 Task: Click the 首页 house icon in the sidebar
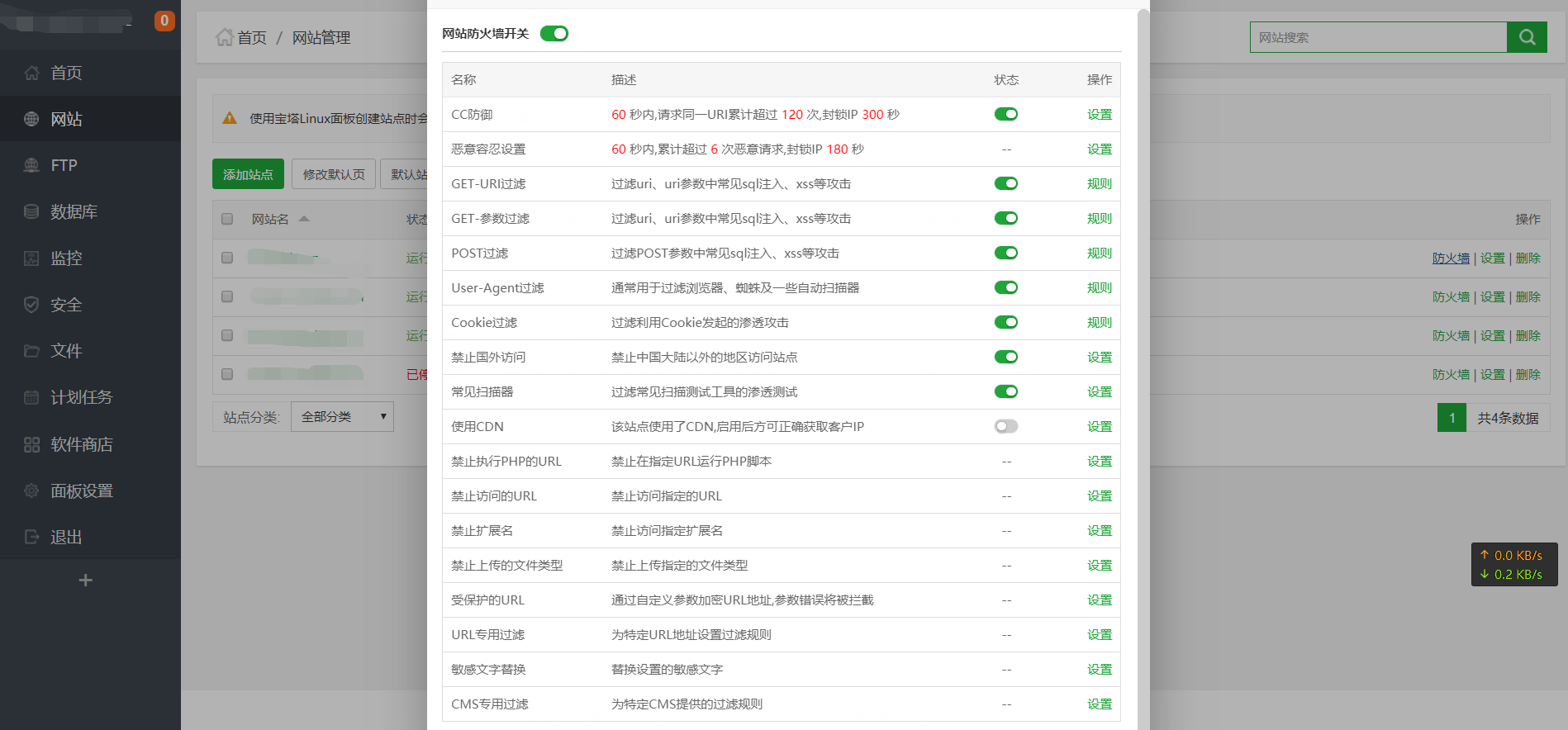(31, 73)
